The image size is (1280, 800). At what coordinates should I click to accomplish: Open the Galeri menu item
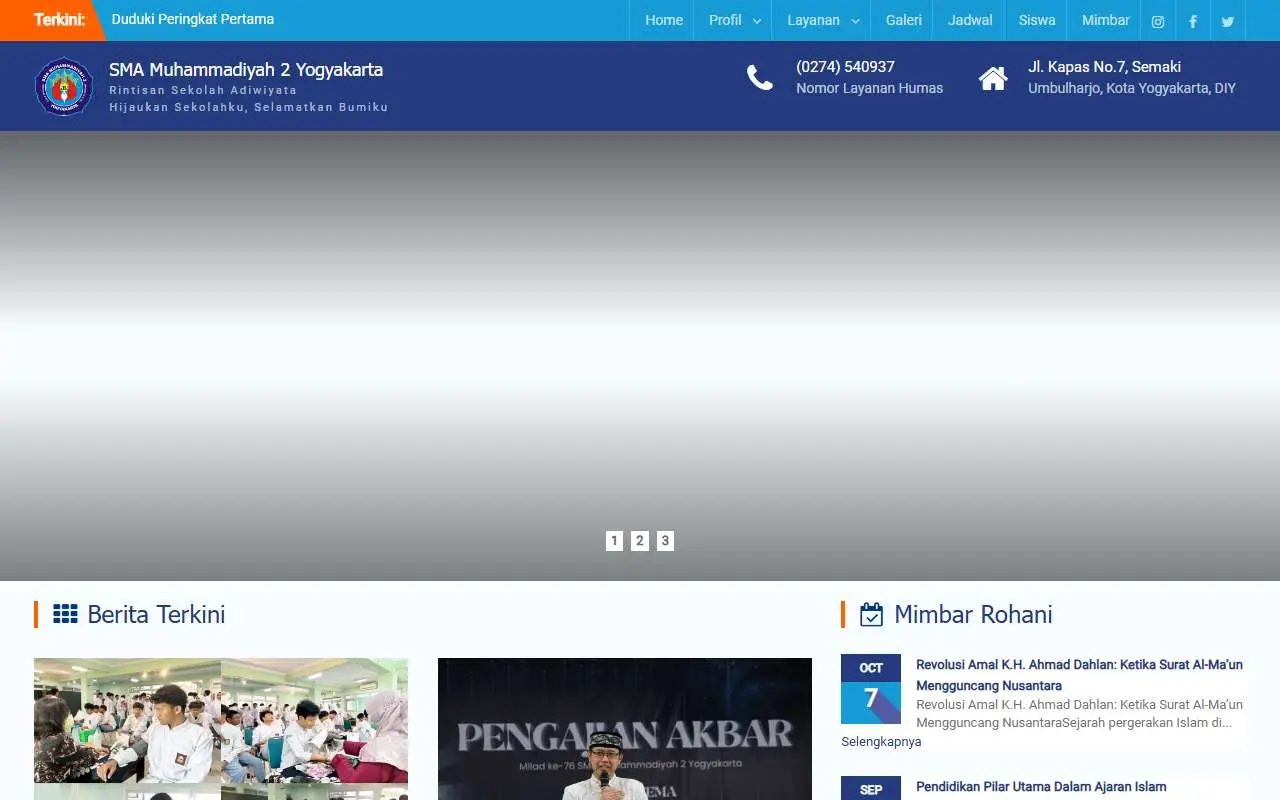(904, 20)
